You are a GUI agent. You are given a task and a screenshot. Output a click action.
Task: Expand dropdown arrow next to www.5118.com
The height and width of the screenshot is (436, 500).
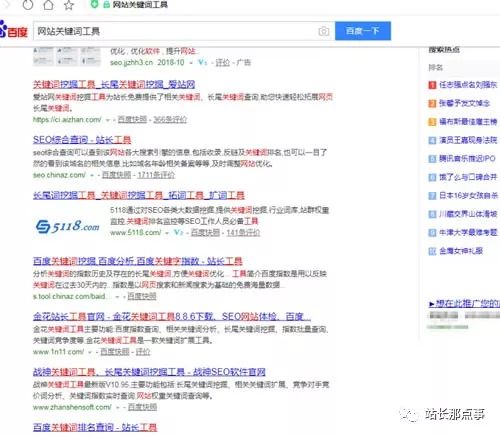click(x=167, y=233)
